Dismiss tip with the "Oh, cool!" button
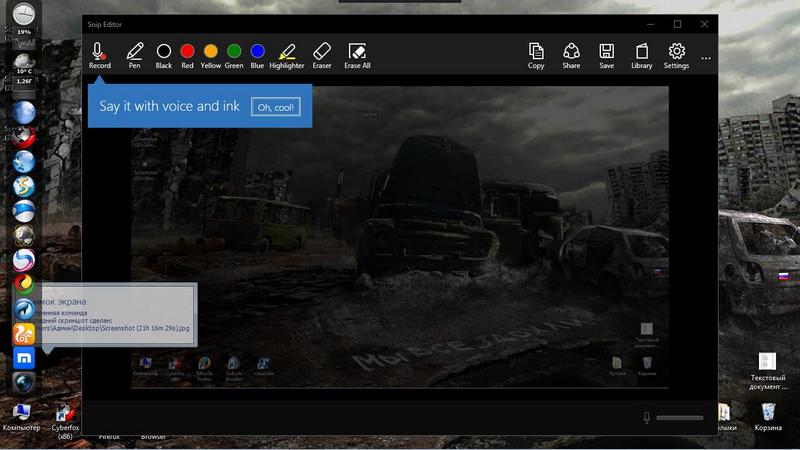 point(276,107)
